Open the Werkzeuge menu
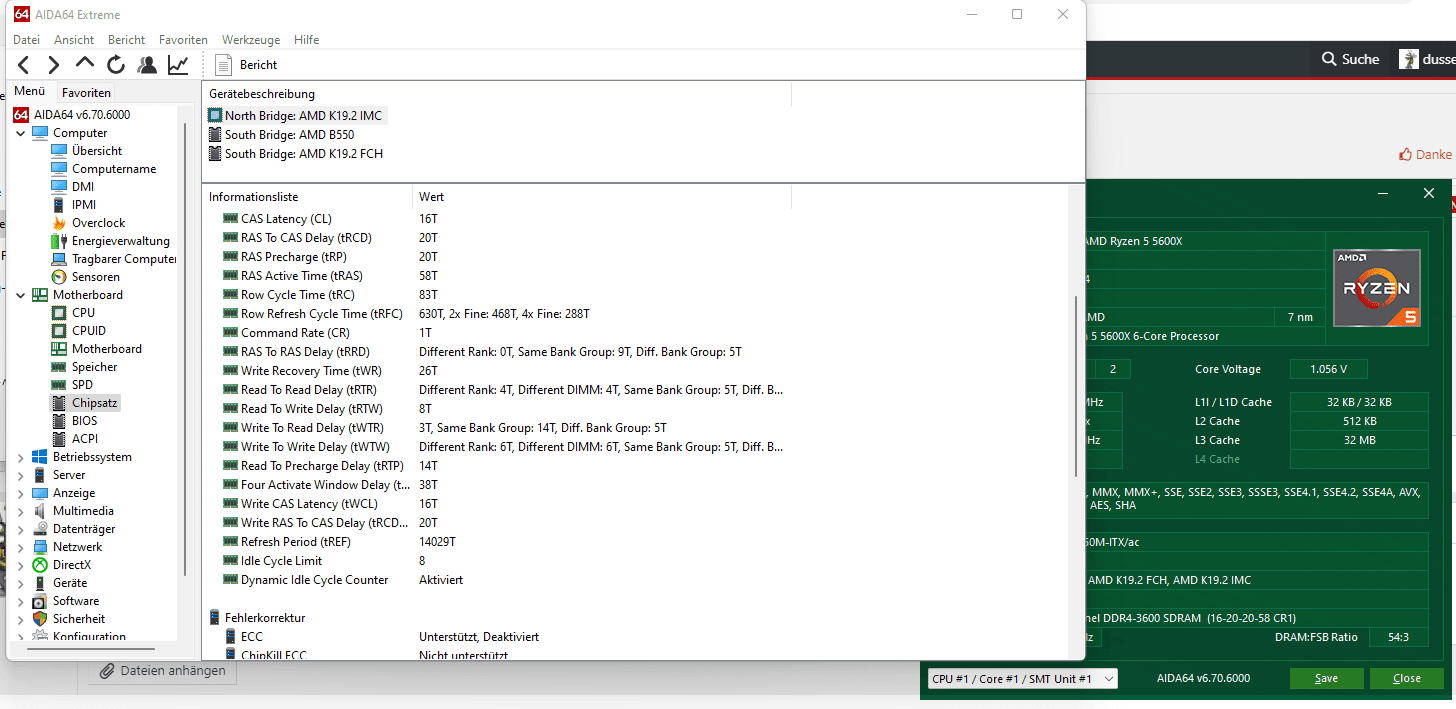1456x709 pixels. (251, 40)
